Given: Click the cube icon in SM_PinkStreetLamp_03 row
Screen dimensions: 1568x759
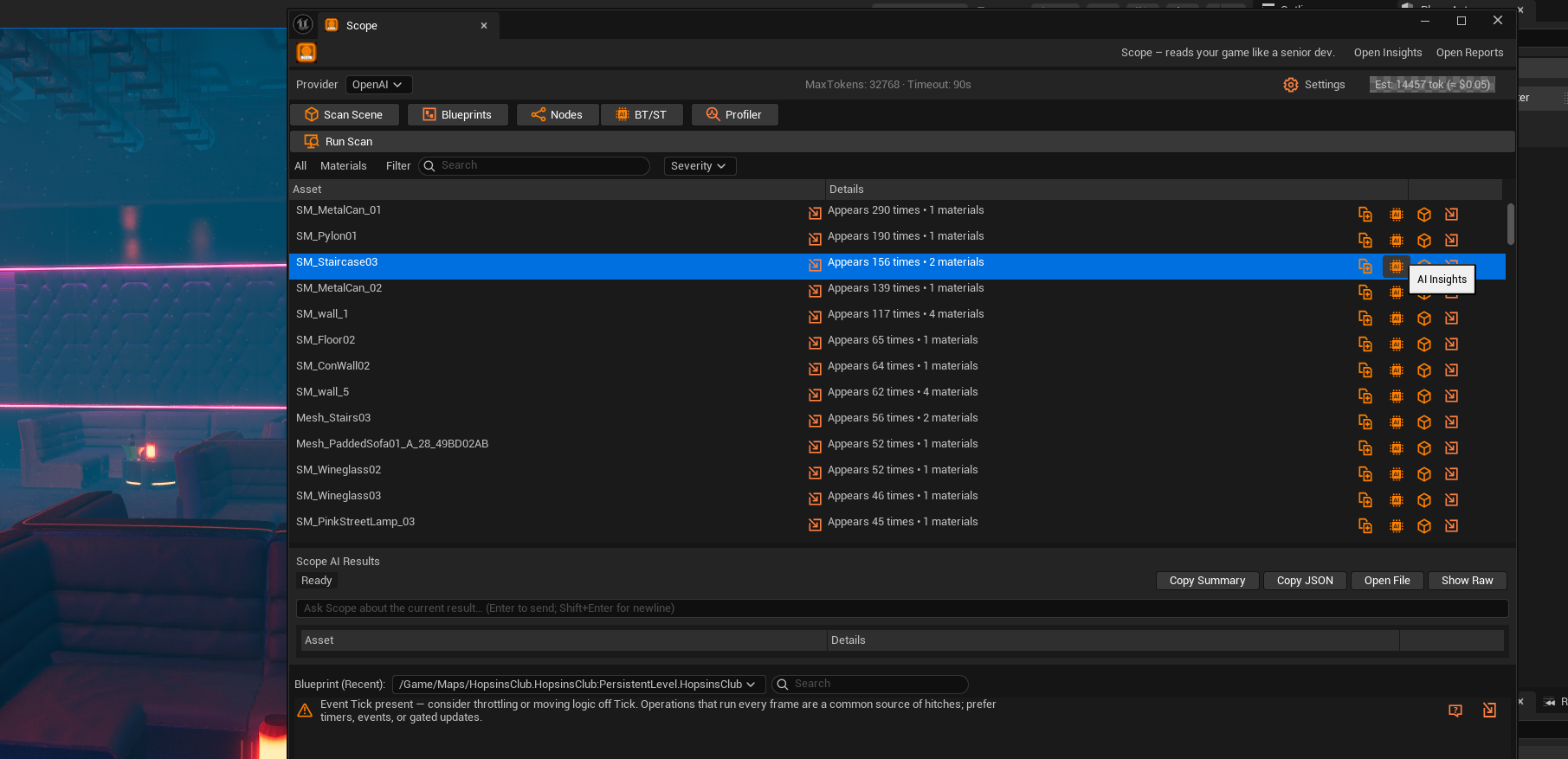Looking at the screenshot, I should (x=1424, y=526).
